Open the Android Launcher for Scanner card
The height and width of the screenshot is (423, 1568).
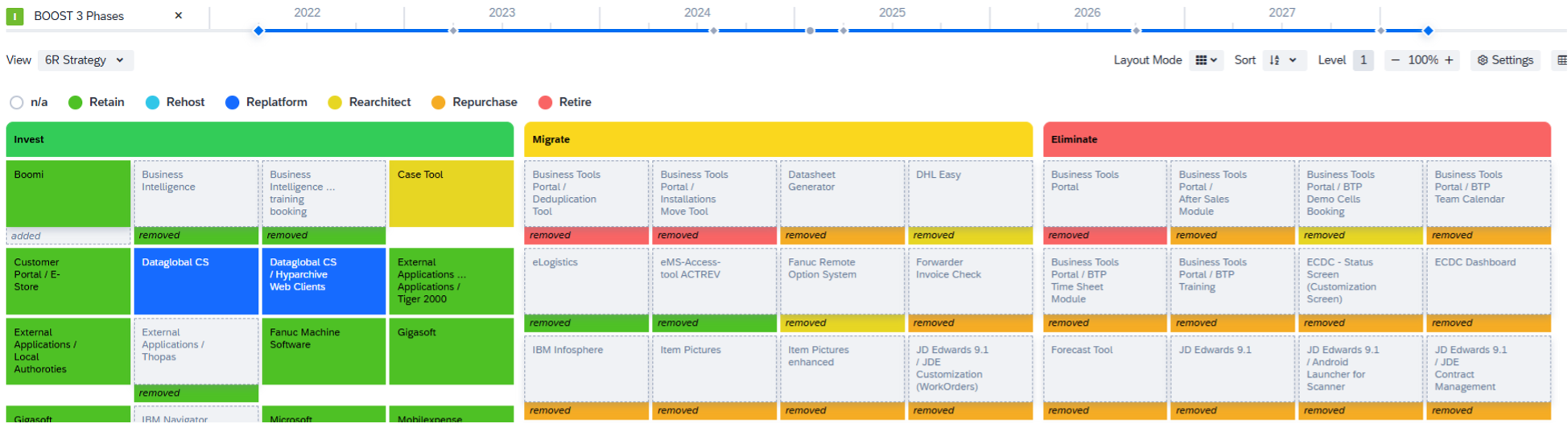pyautogui.click(x=1360, y=369)
